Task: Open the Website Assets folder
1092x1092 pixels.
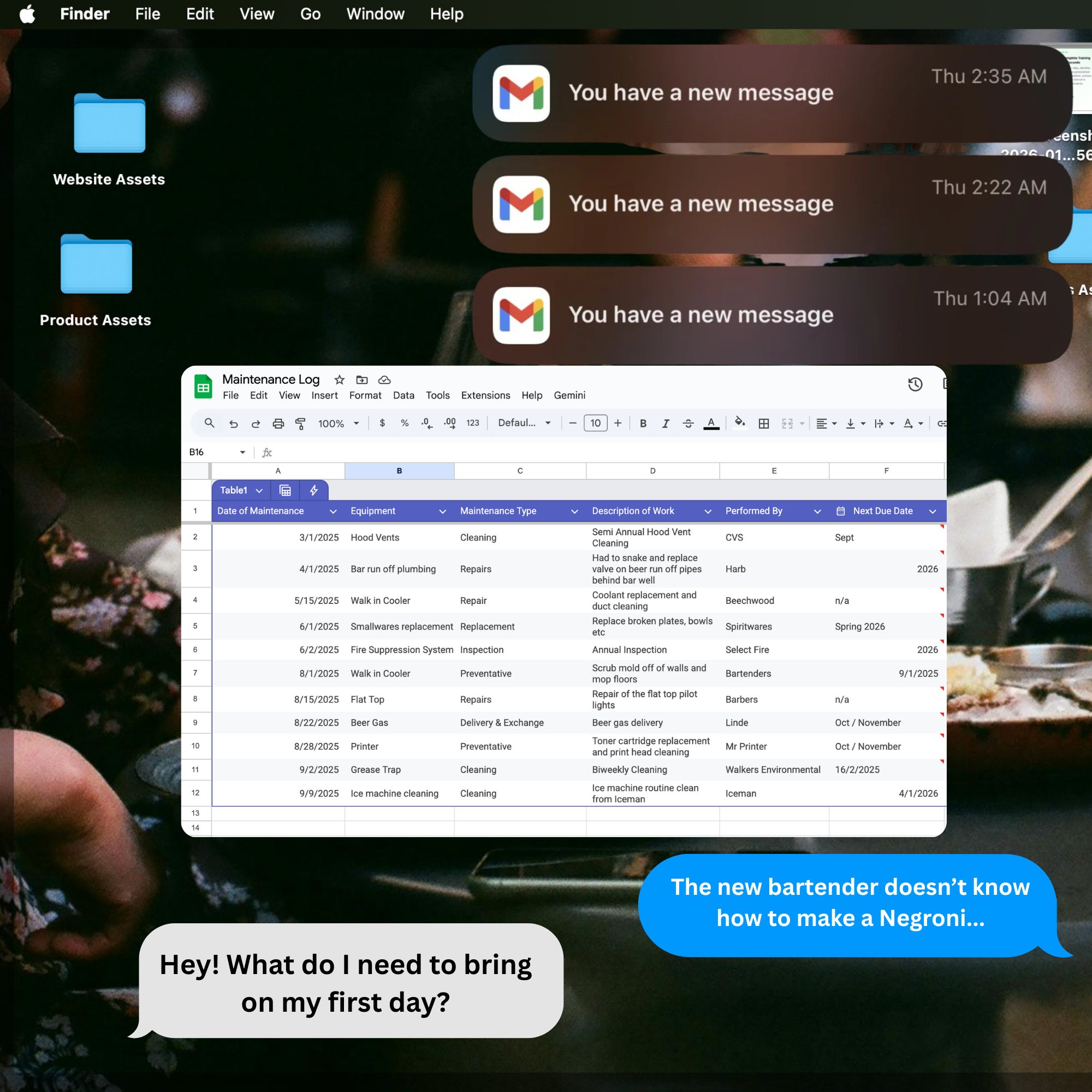Action: [109, 124]
